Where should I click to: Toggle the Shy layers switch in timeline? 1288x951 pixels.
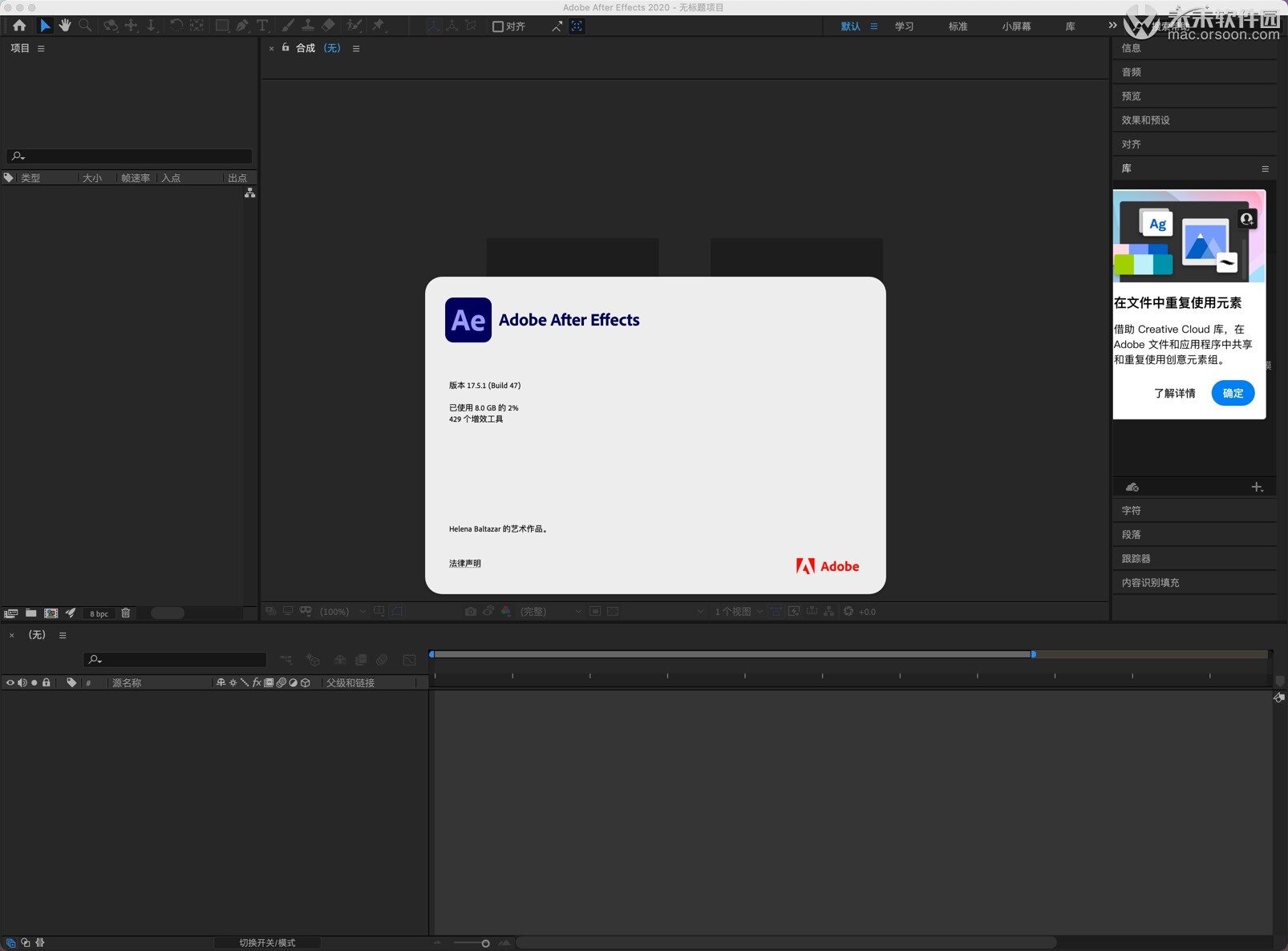tap(340, 660)
